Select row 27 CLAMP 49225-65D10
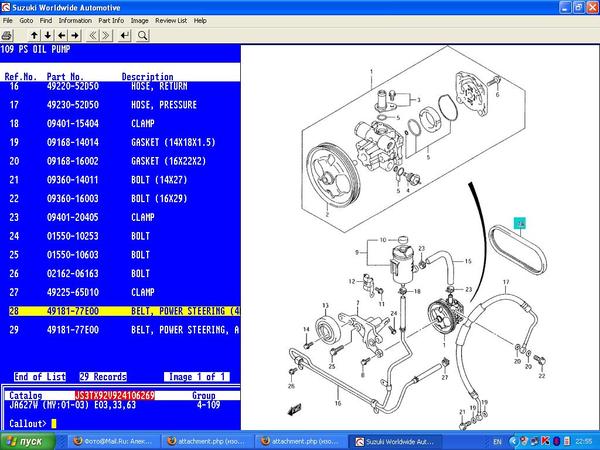Viewport: 600px width, 450px height. 120,292
